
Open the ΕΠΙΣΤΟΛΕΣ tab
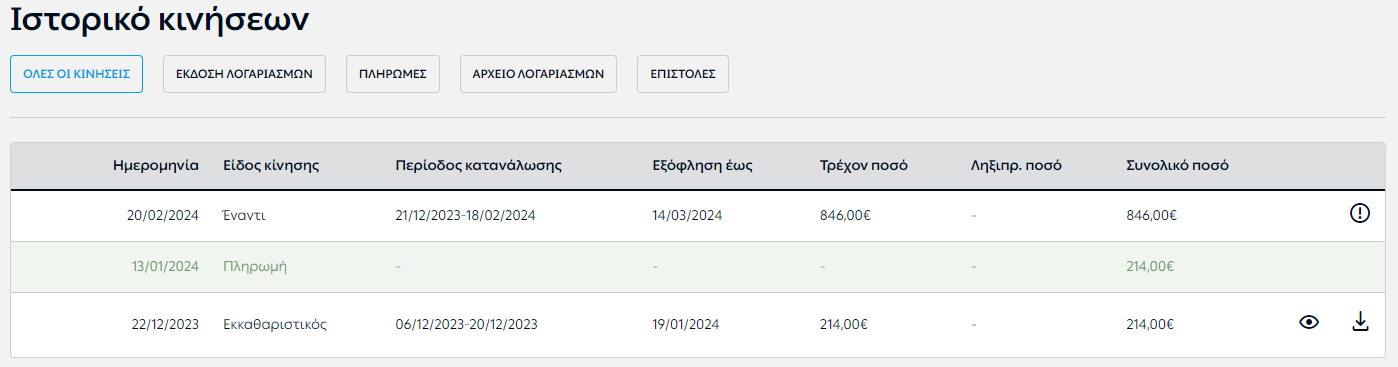click(683, 74)
